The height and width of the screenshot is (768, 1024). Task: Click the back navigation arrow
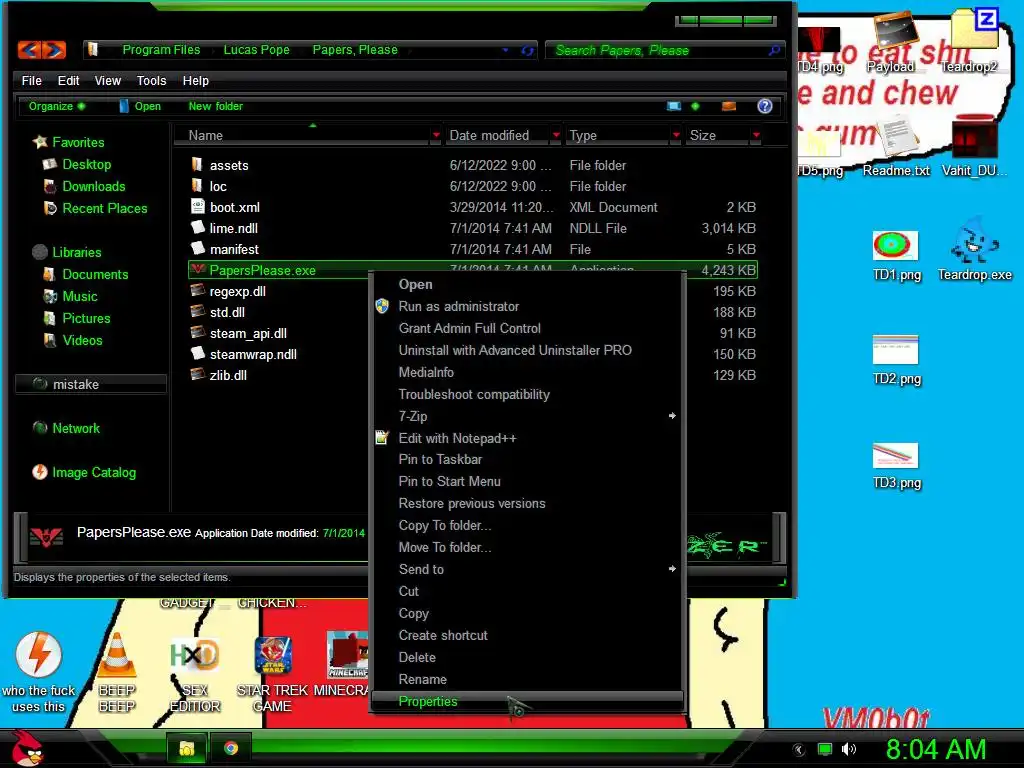[29, 50]
